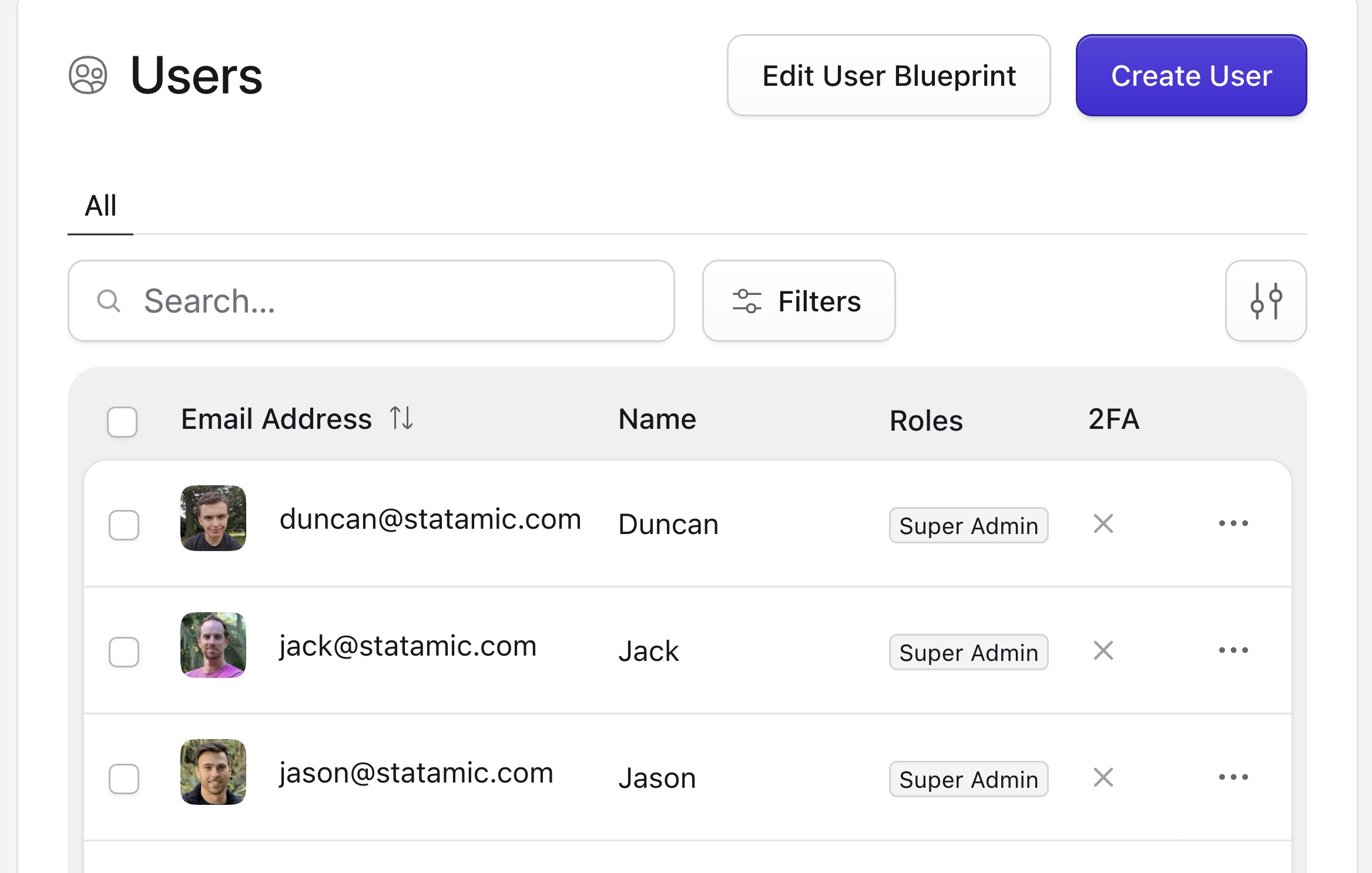
Task: Open the Filters panel via its sliders icon
Action: (747, 300)
